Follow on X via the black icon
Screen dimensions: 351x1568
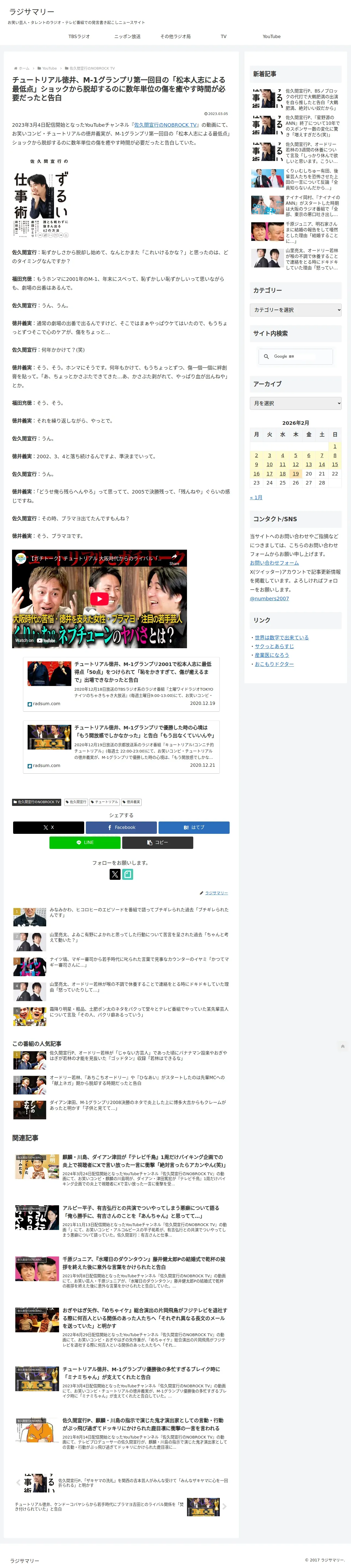pos(115,874)
